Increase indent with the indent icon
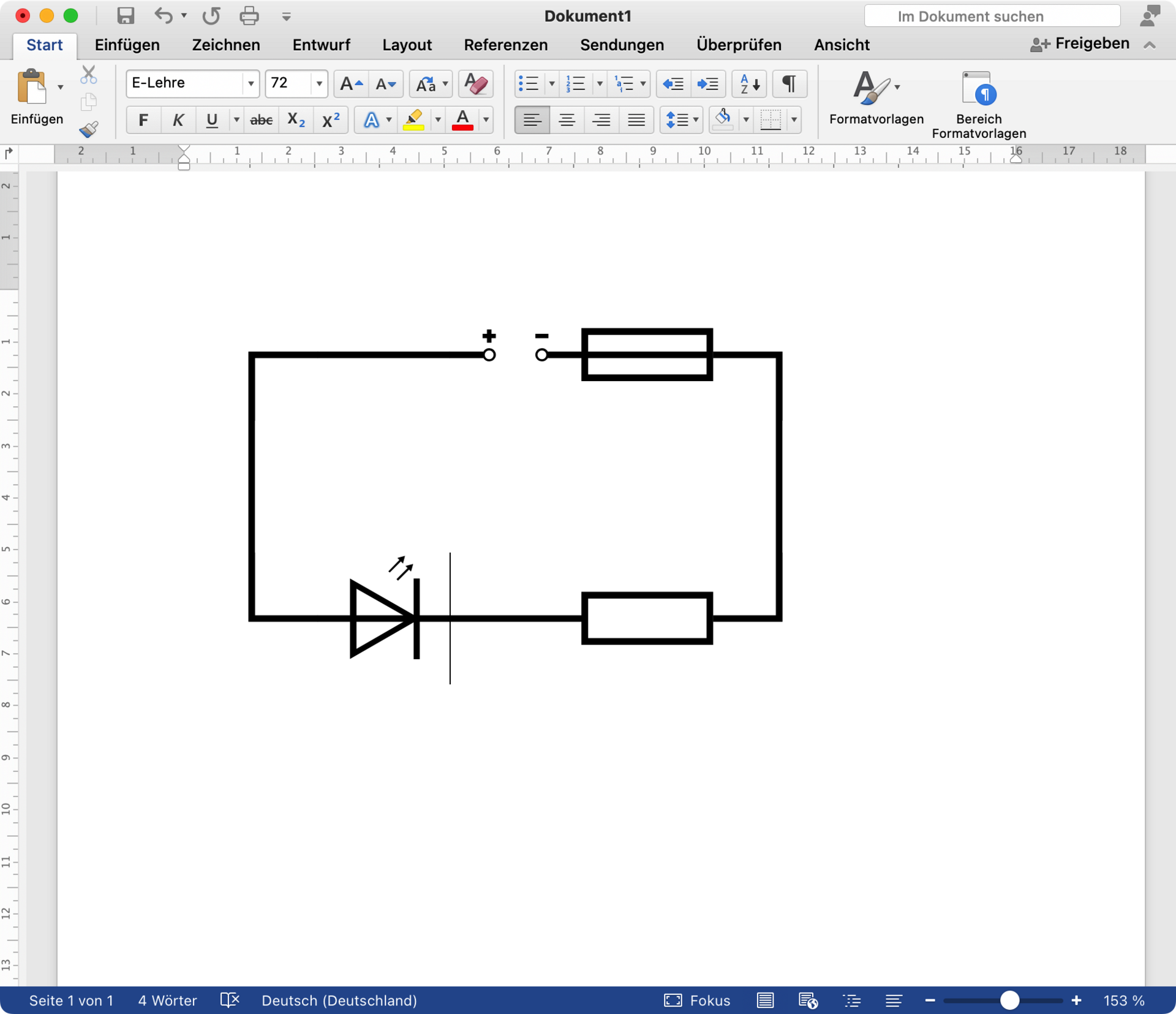 (x=708, y=83)
